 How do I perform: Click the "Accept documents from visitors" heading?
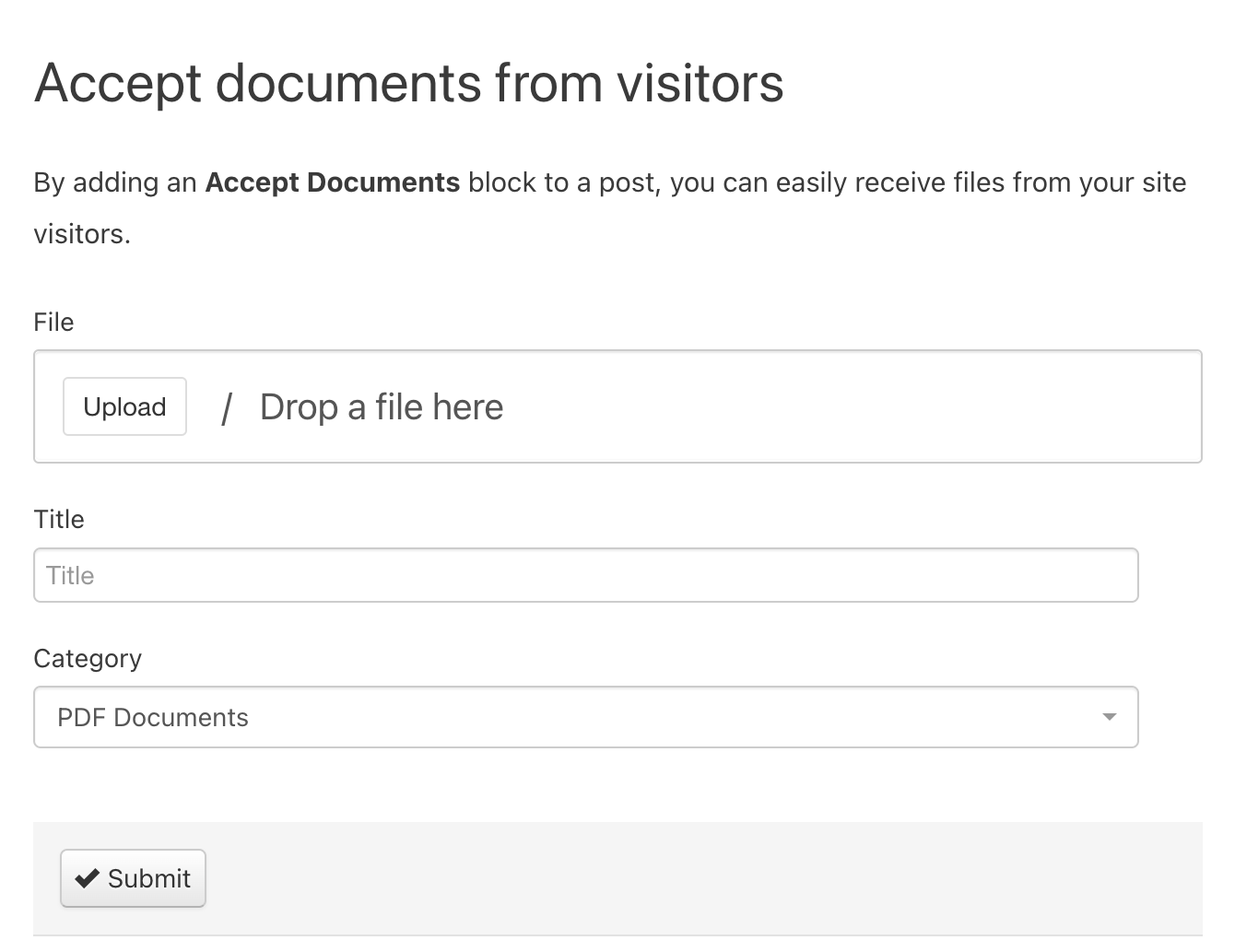tap(408, 83)
